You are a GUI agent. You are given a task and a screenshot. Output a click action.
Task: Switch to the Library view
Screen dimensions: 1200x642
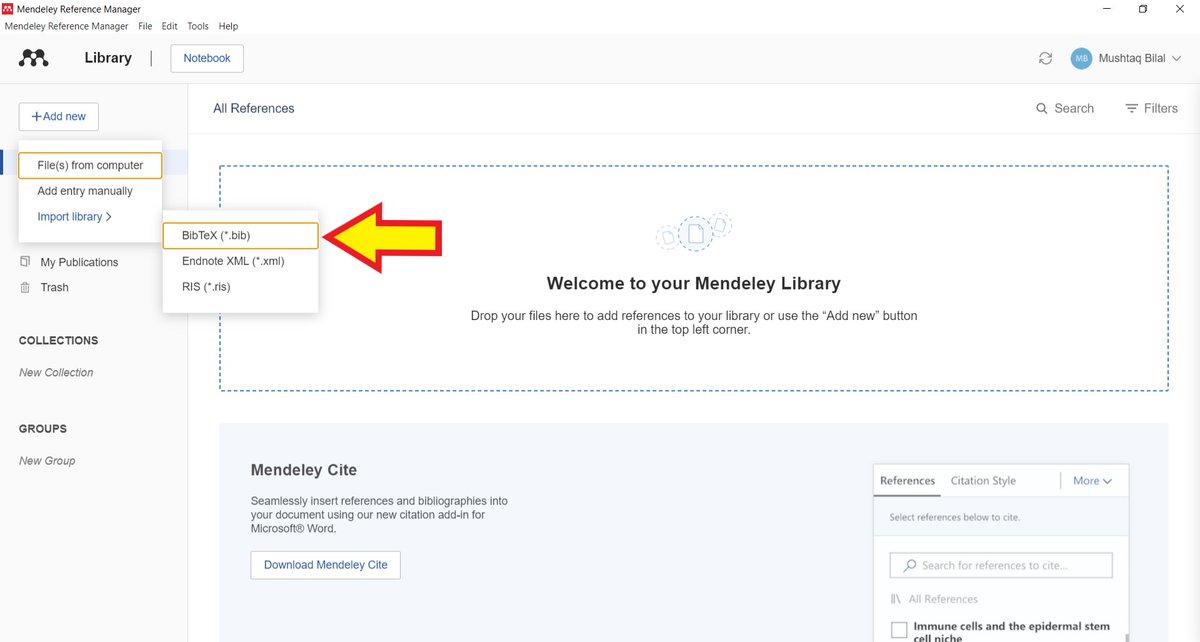108,58
